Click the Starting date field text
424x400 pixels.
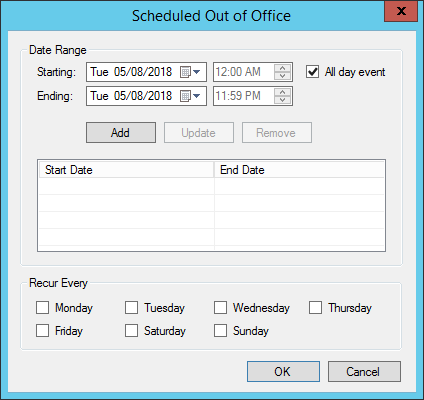pyautogui.click(x=131, y=72)
